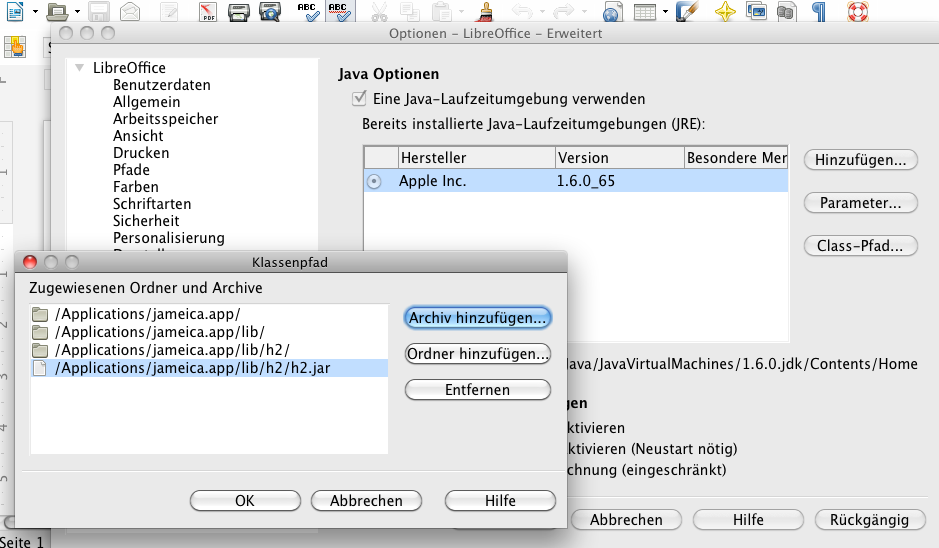
Task: Click the Class-Pfad... button
Action: 861,246
